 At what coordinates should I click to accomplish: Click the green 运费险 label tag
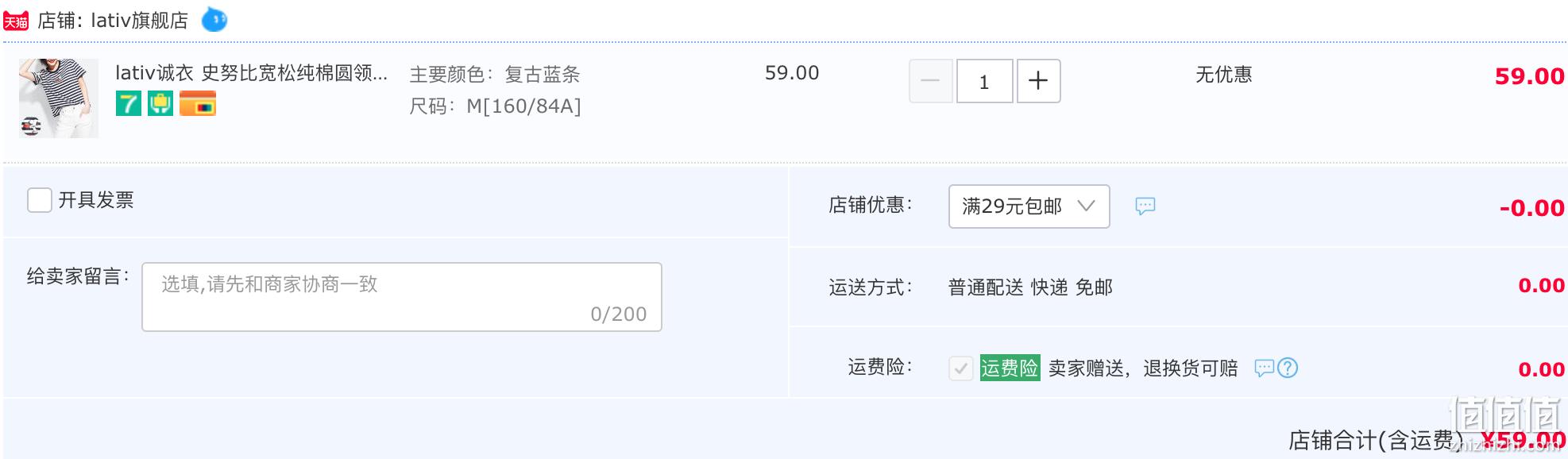click(x=1010, y=368)
